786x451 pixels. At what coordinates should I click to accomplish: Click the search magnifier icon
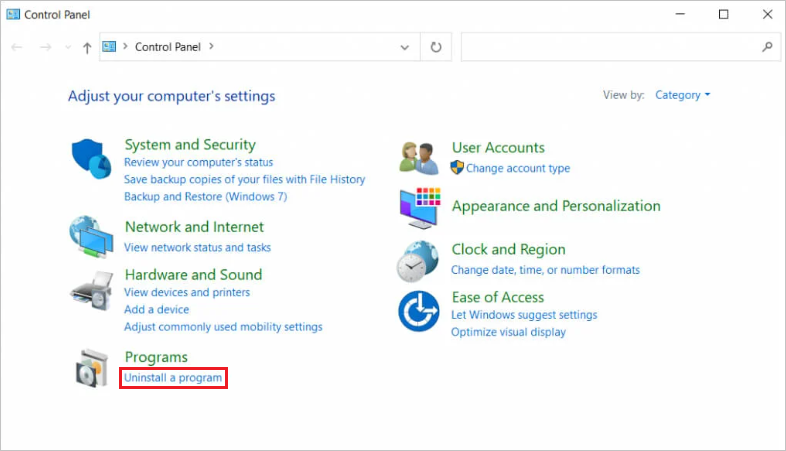[767, 47]
